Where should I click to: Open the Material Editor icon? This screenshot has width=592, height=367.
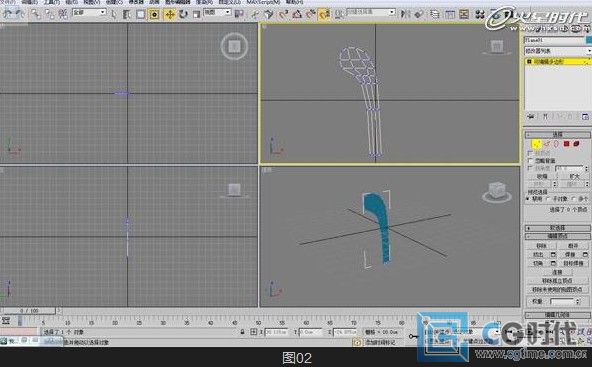pos(480,14)
